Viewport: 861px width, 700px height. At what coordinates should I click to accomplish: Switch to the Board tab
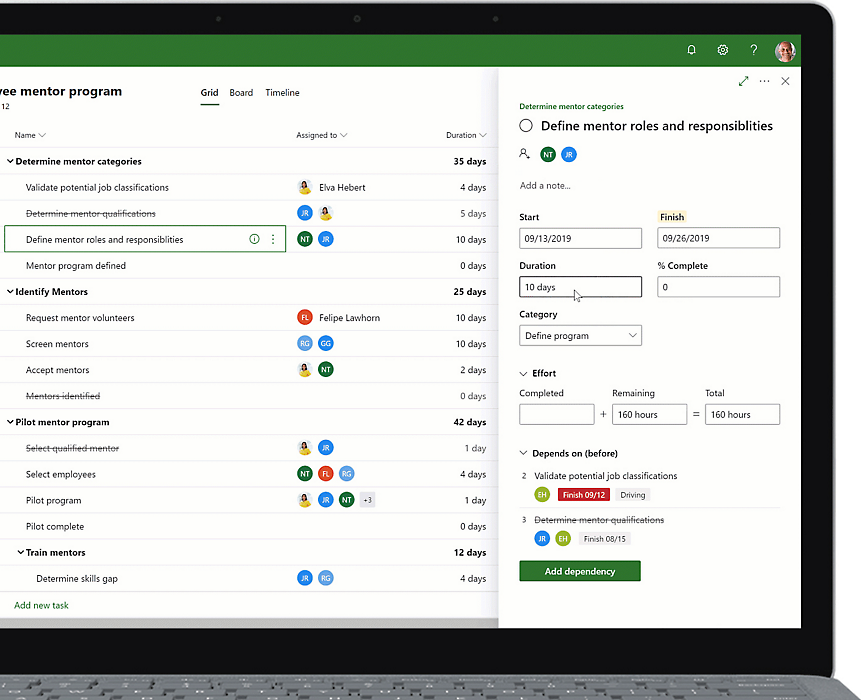pos(241,93)
